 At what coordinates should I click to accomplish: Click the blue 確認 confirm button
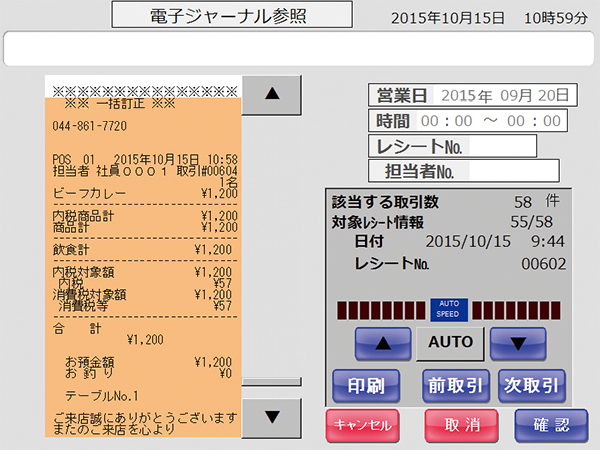[551, 426]
